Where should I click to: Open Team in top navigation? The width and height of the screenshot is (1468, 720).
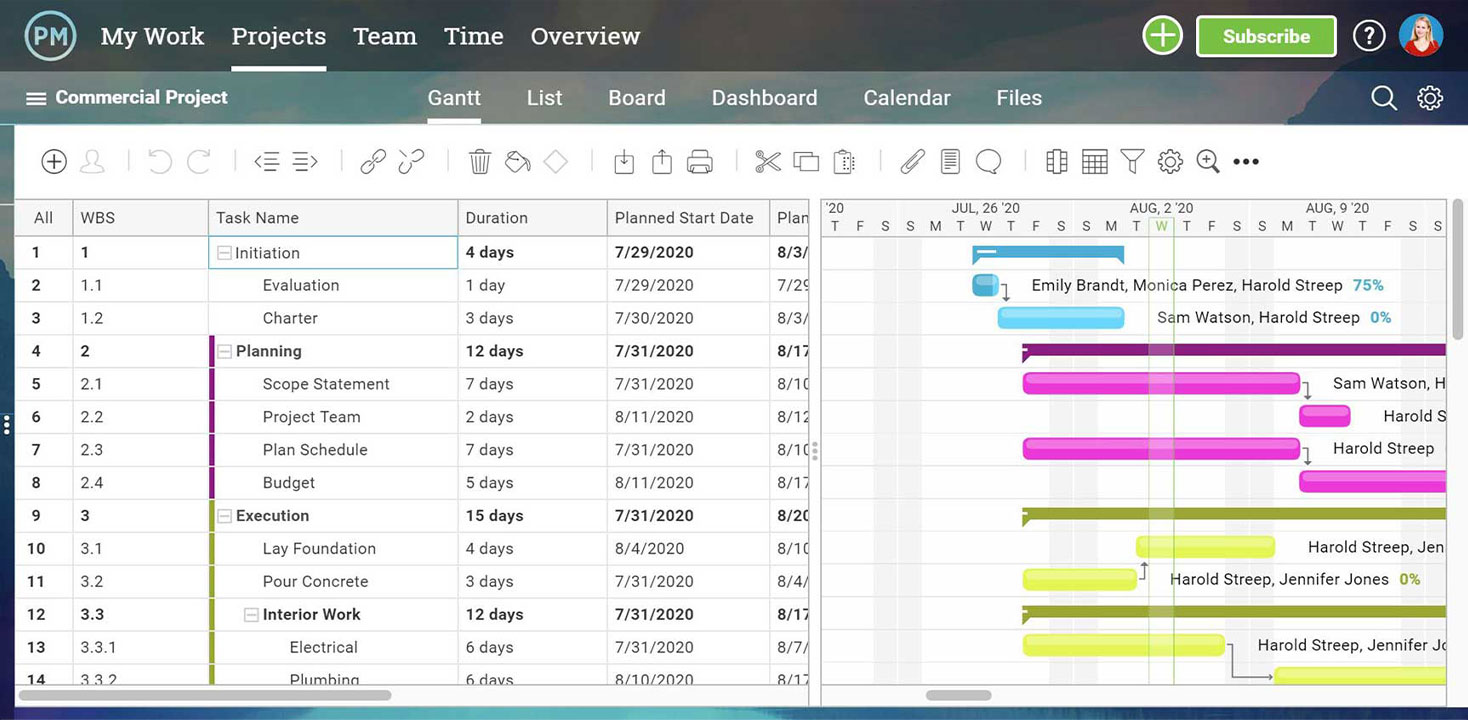(385, 36)
